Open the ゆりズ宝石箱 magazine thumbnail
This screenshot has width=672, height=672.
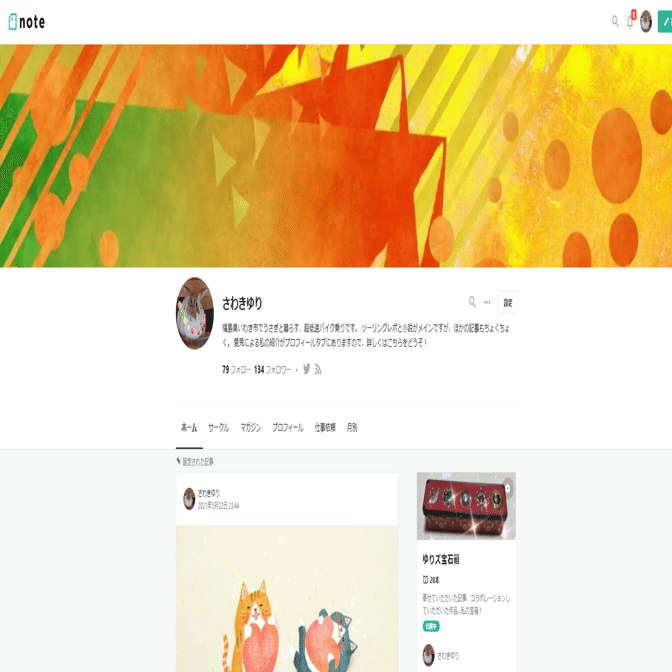pos(466,506)
